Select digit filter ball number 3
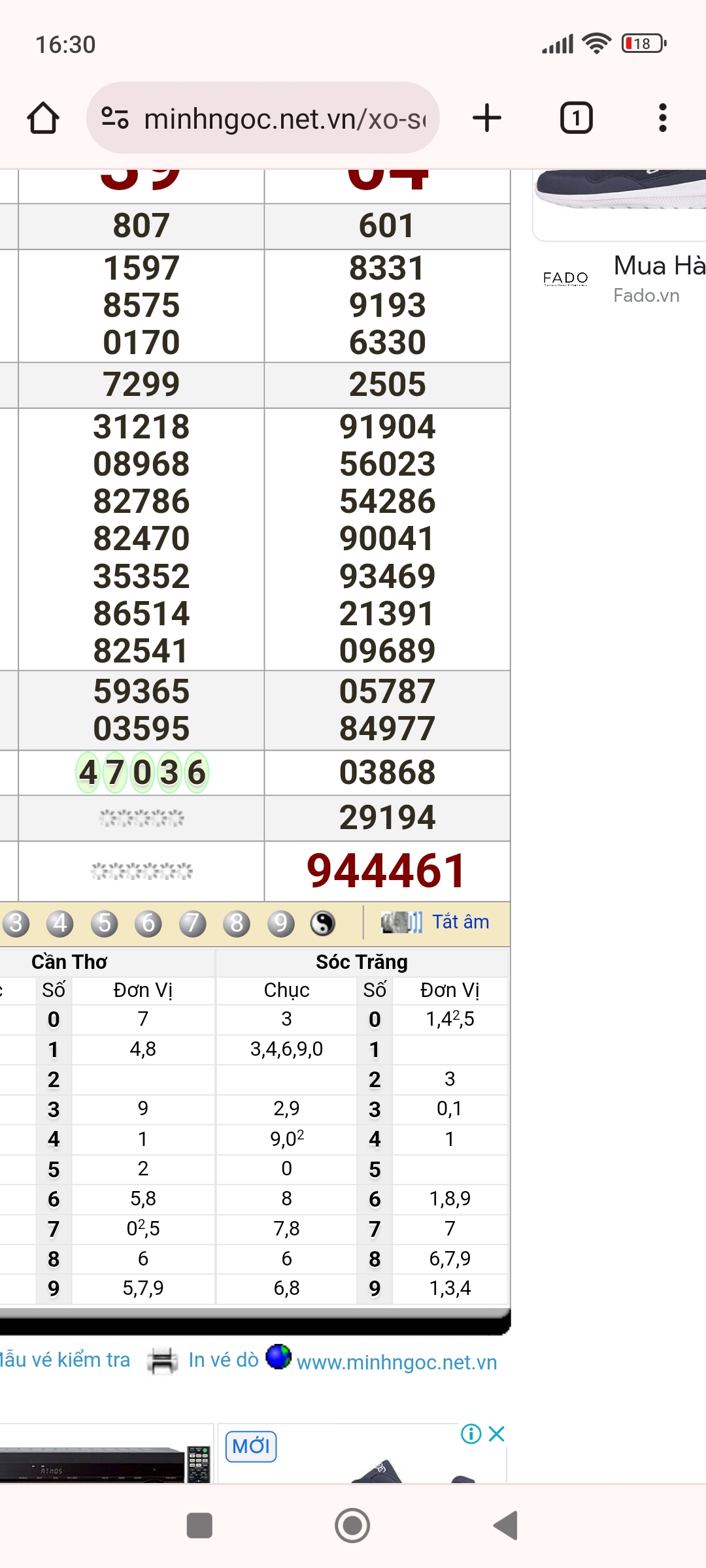 16,923
